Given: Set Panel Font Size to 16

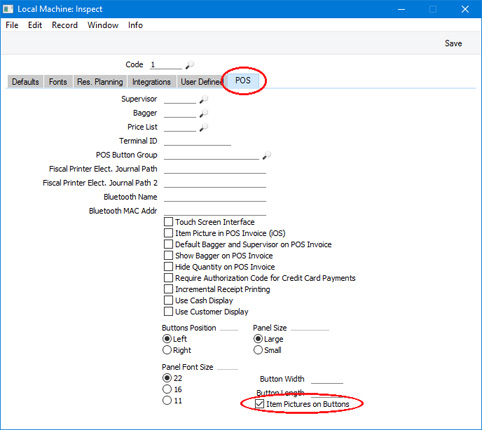Looking at the screenshot, I should pos(167,389).
